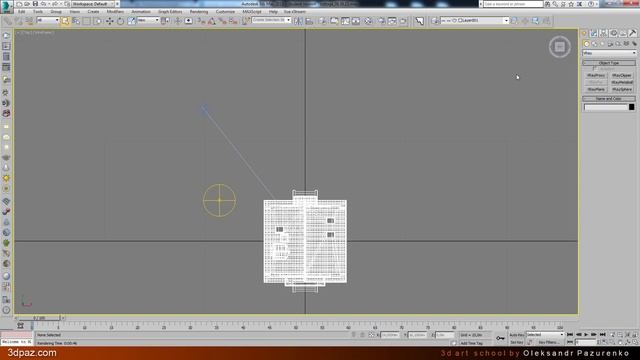Click the VRayProxy button
Viewport: 640px width, 360px height.
(596, 76)
